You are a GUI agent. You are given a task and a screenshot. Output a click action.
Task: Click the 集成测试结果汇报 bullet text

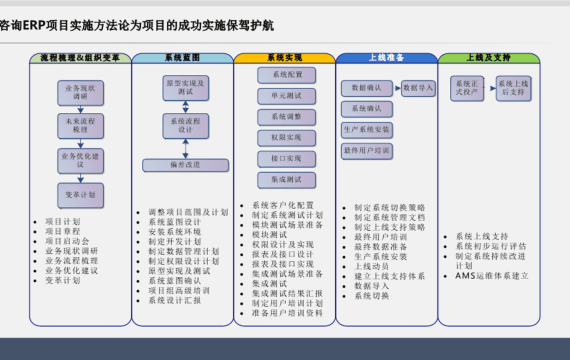click(287, 293)
